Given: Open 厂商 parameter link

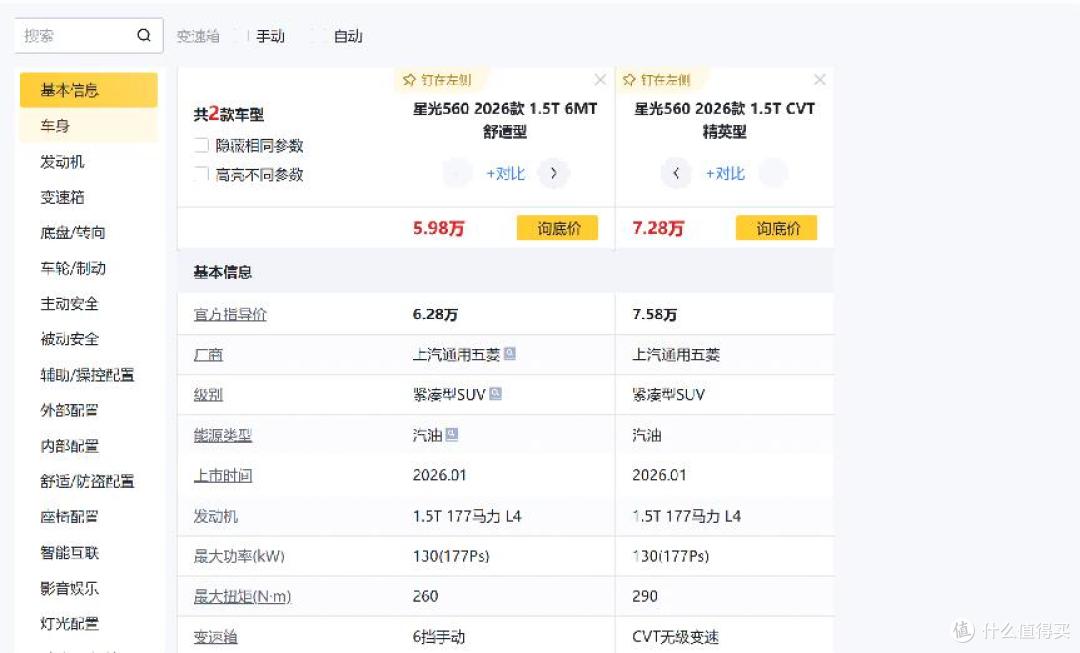Looking at the screenshot, I should [x=208, y=355].
